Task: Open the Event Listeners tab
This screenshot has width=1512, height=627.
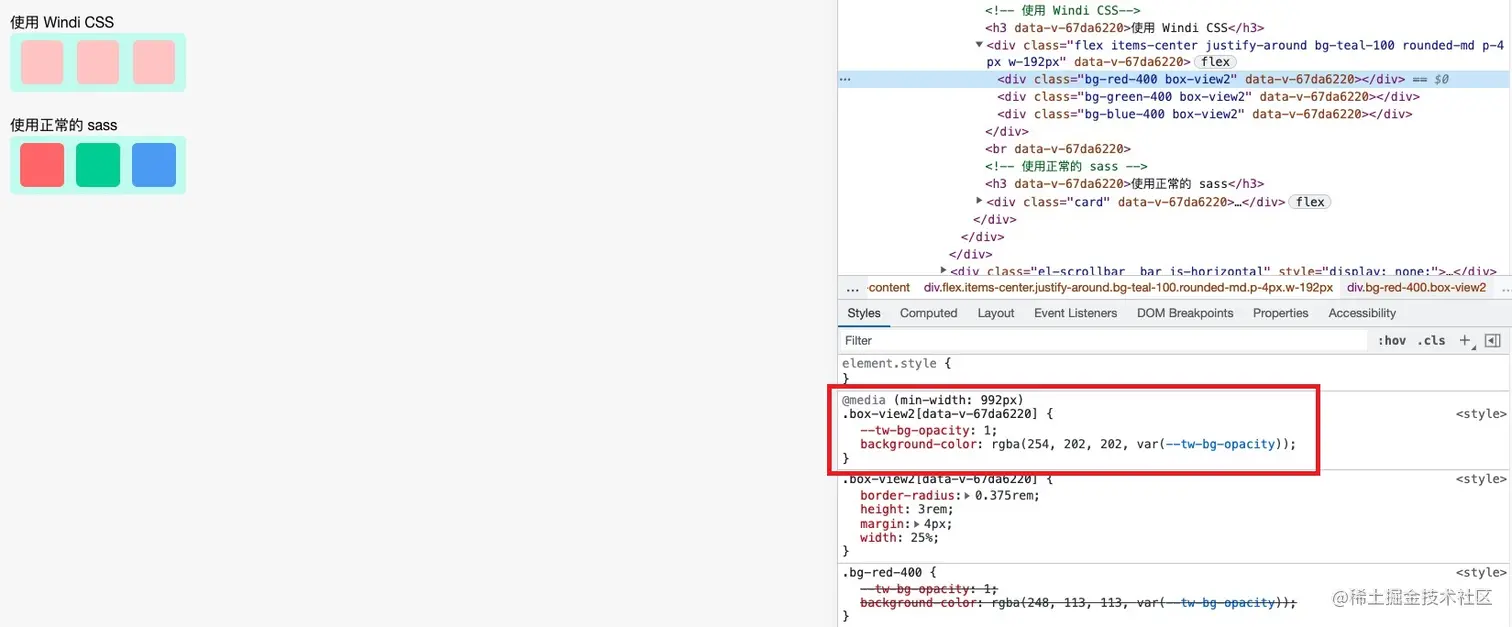Action: point(1075,313)
